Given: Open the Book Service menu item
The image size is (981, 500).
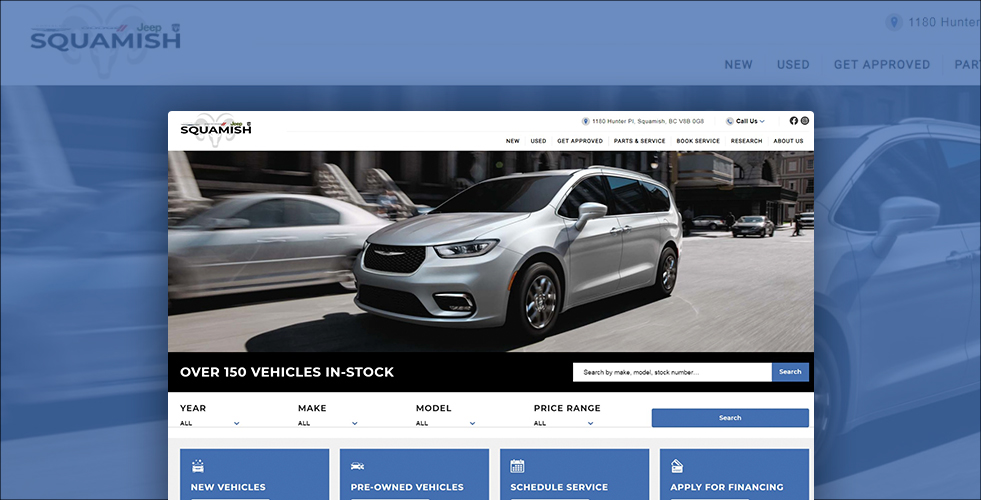Looking at the screenshot, I should tap(698, 141).
